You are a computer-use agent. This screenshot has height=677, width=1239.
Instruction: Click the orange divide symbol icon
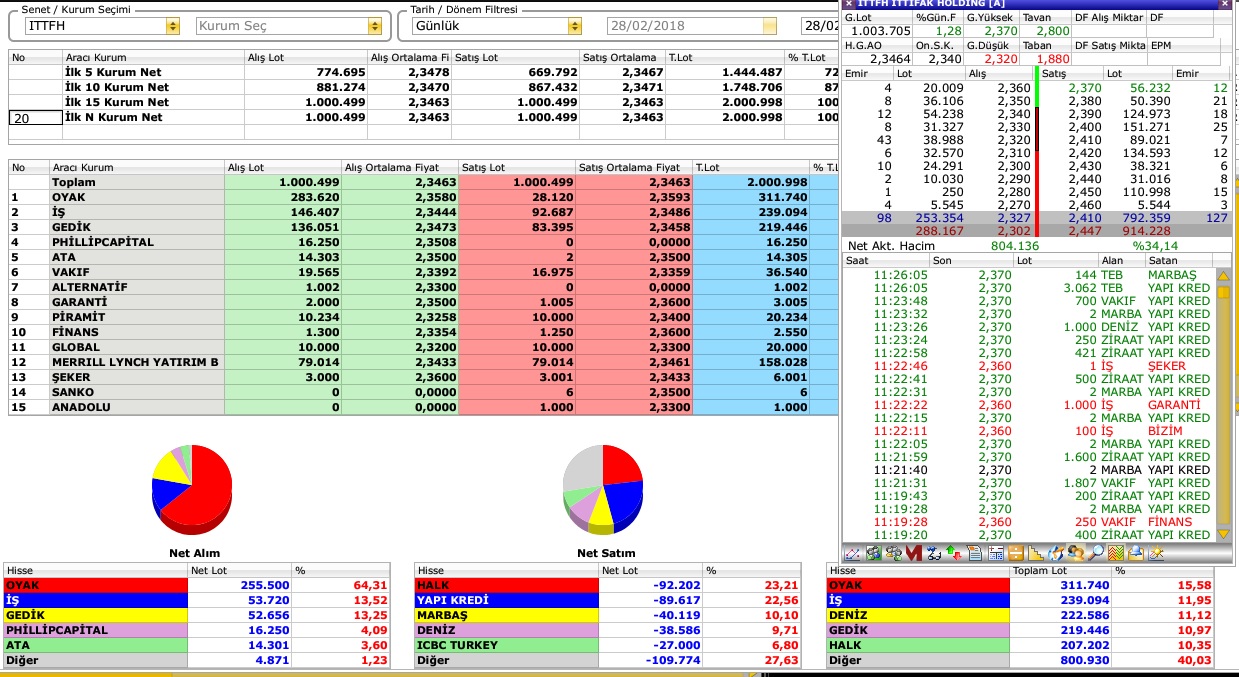[x=1016, y=552]
